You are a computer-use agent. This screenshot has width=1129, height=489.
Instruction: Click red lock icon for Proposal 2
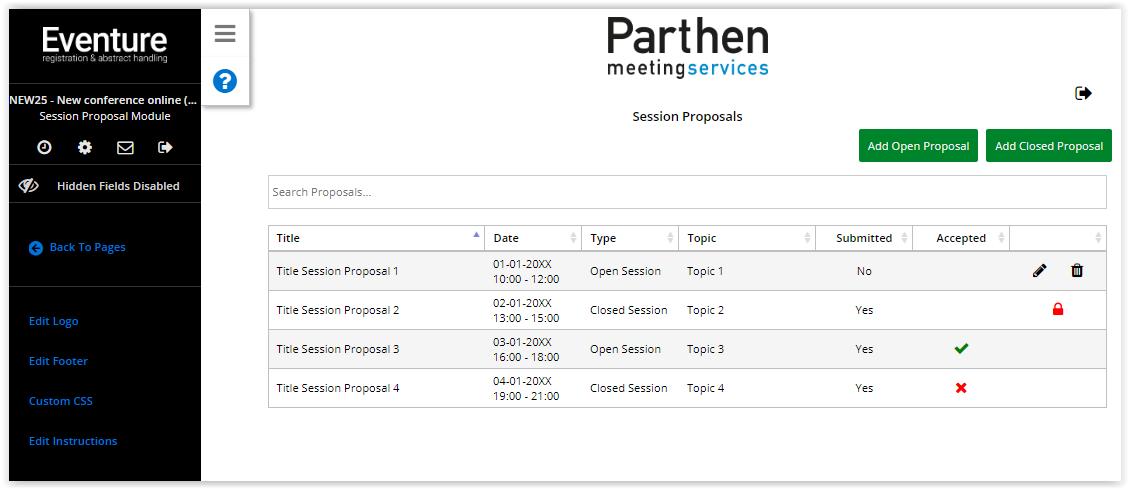pyautogui.click(x=1058, y=310)
